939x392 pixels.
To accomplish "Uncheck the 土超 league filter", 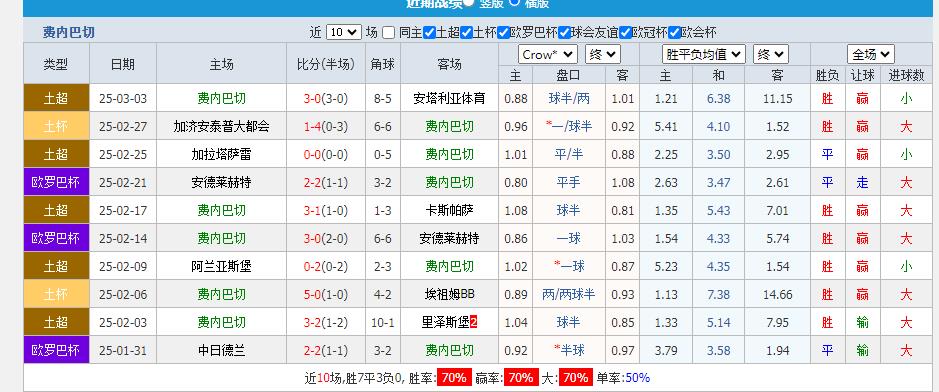I will (x=429, y=33).
